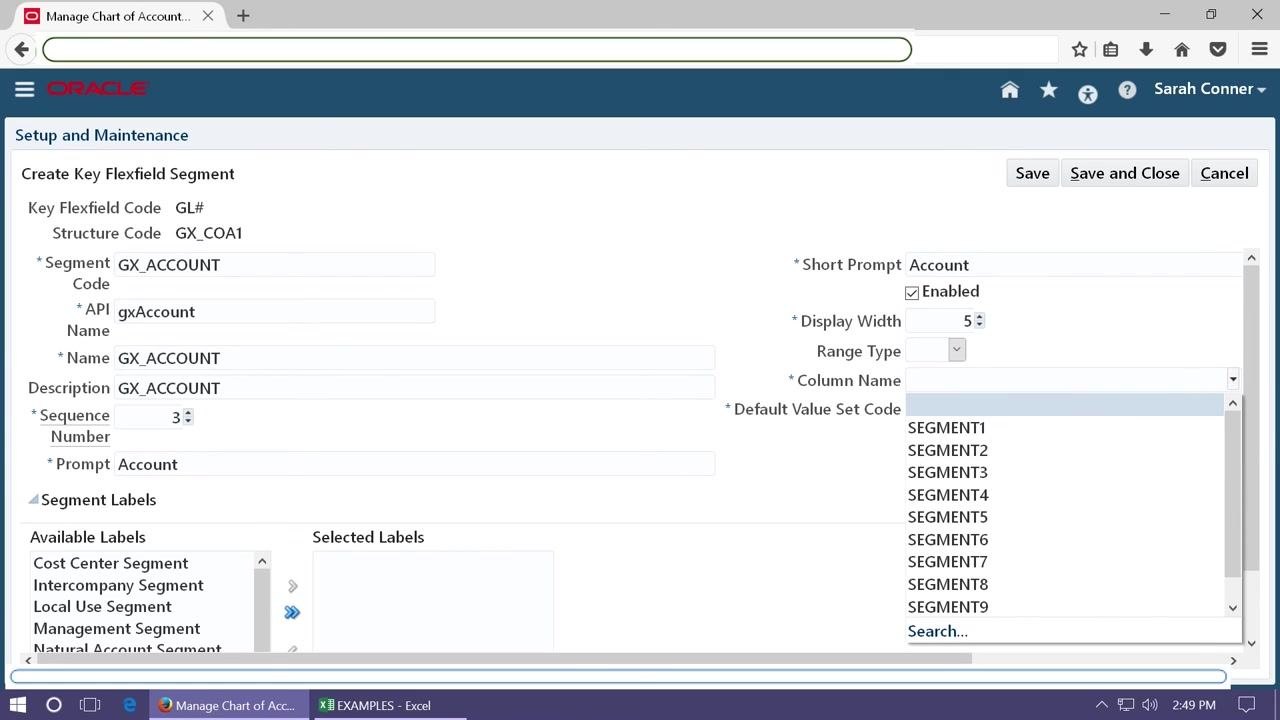Open the Help question mark icon
The height and width of the screenshot is (720, 1280).
pos(1127,90)
